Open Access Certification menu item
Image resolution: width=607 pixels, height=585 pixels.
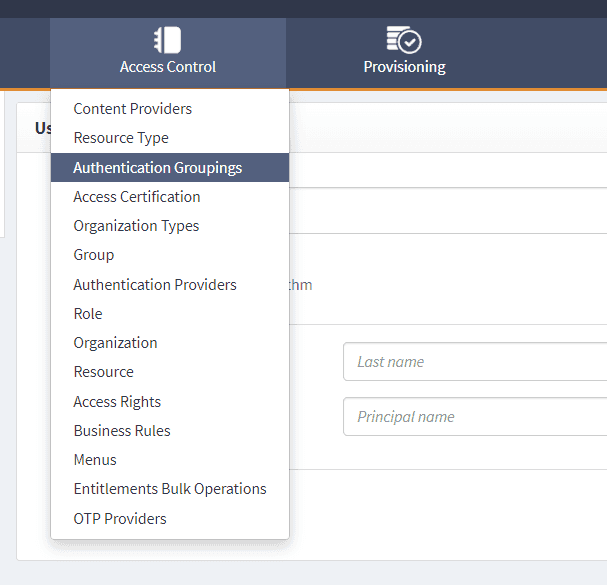pos(136,197)
